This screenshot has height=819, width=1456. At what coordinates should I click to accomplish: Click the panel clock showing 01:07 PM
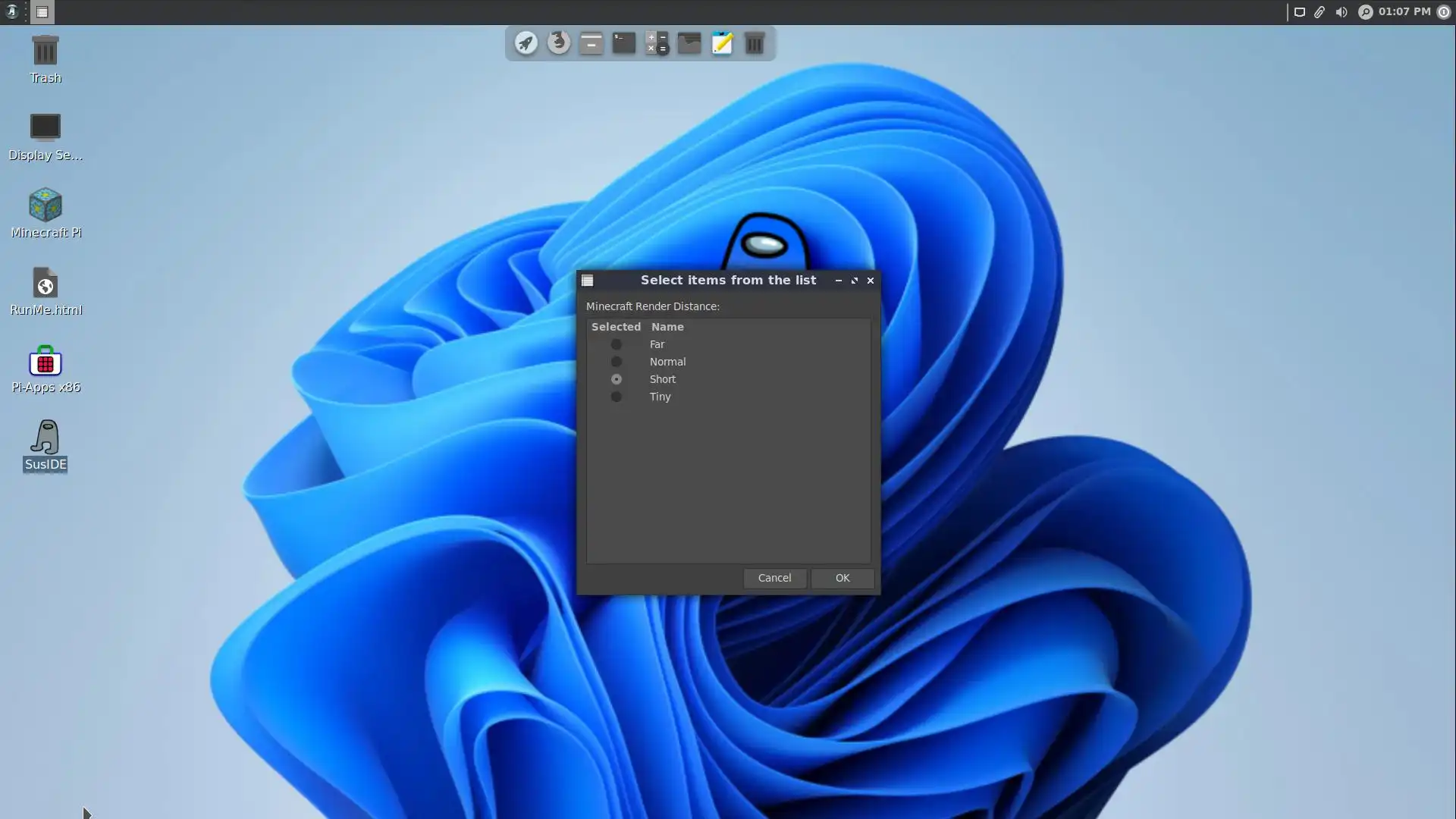tap(1404, 12)
